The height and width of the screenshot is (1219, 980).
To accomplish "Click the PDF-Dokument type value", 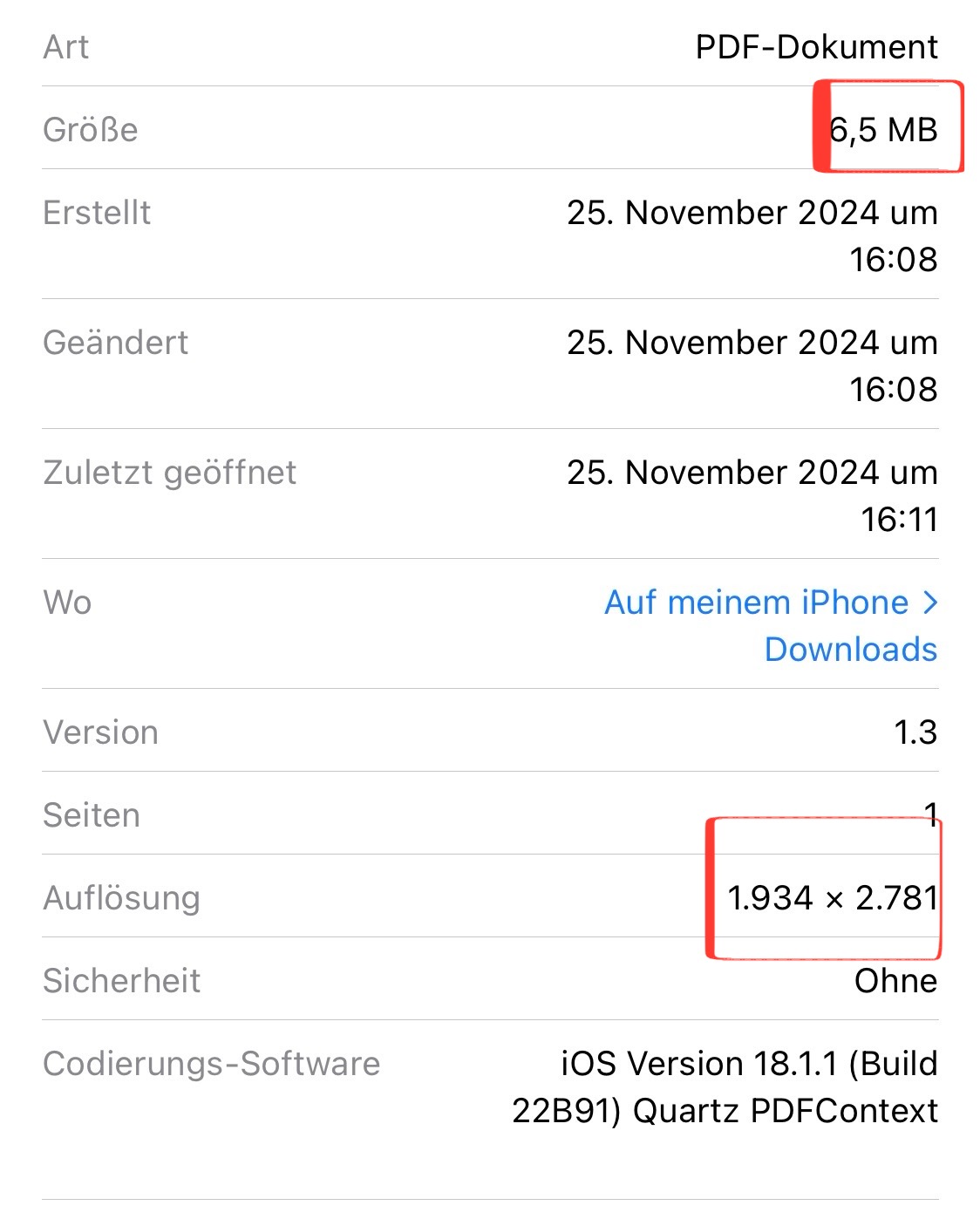I will (816, 47).
